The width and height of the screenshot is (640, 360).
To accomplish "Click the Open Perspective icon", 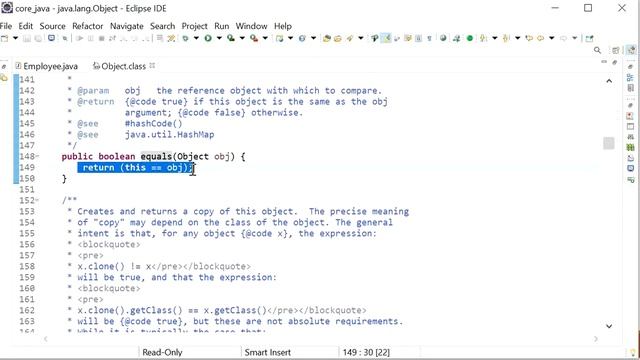I will pos(616,50).
